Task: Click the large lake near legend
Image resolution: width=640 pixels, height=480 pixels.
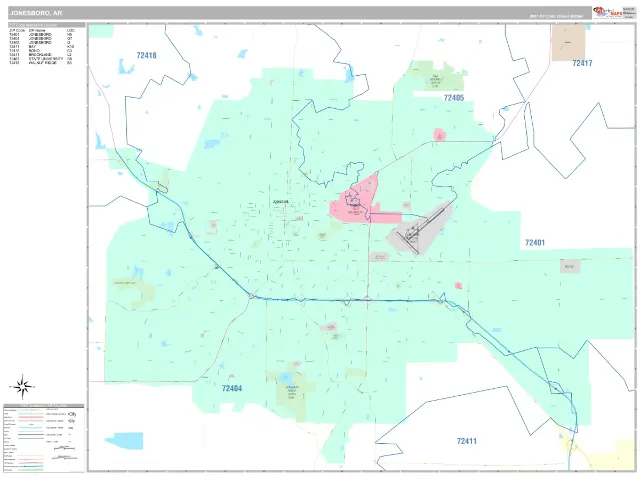Action: tap(124, 441)
